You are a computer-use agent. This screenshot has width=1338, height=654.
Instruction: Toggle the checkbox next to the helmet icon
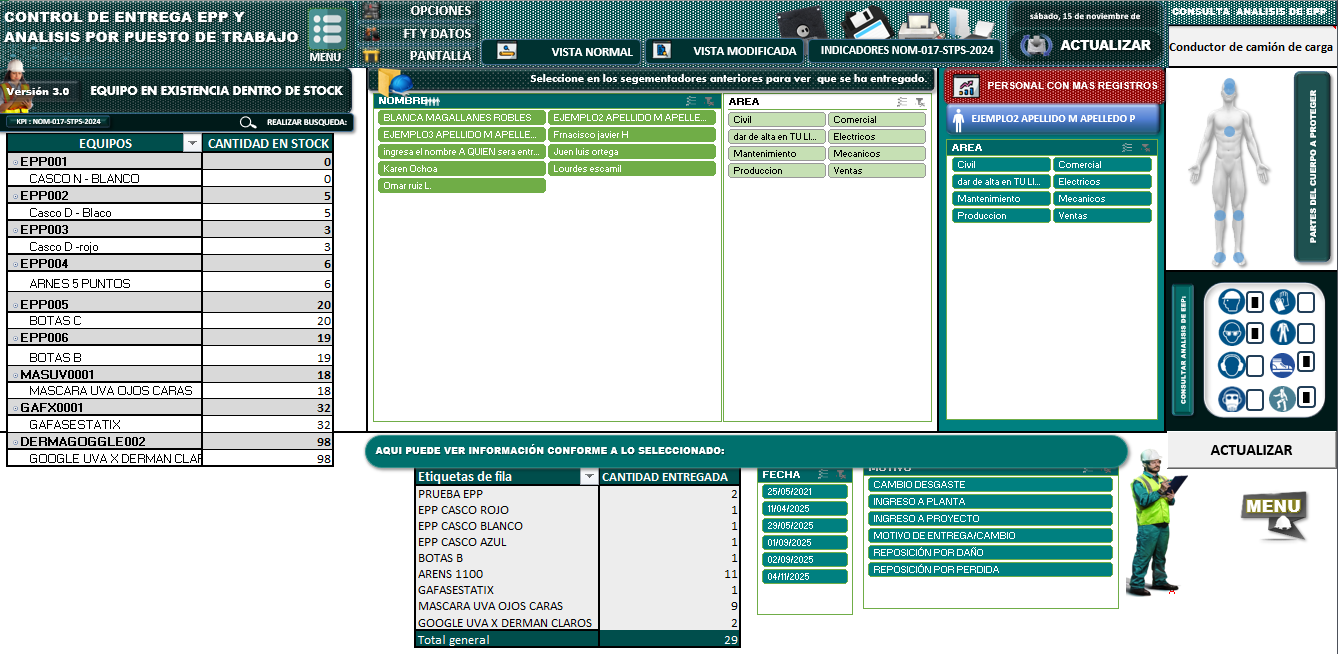[x=1255, y=302]
